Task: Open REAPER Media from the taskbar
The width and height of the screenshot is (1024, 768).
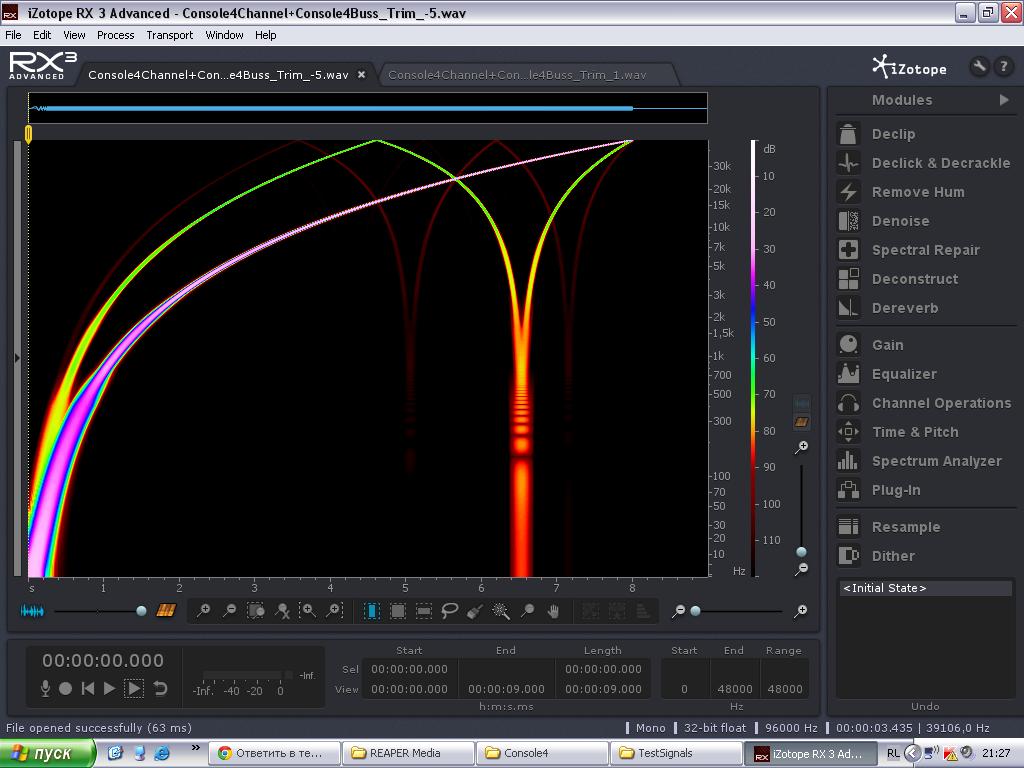Action: click(405, 753)
